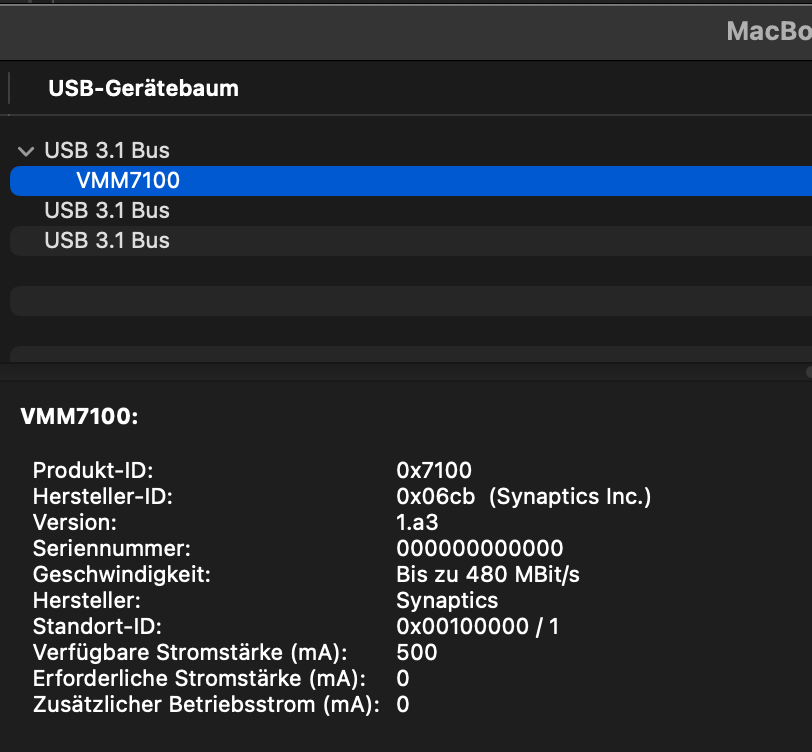Click the serial number 000000000000
This screenshot has height=752, width=812.
pos(479,548)
